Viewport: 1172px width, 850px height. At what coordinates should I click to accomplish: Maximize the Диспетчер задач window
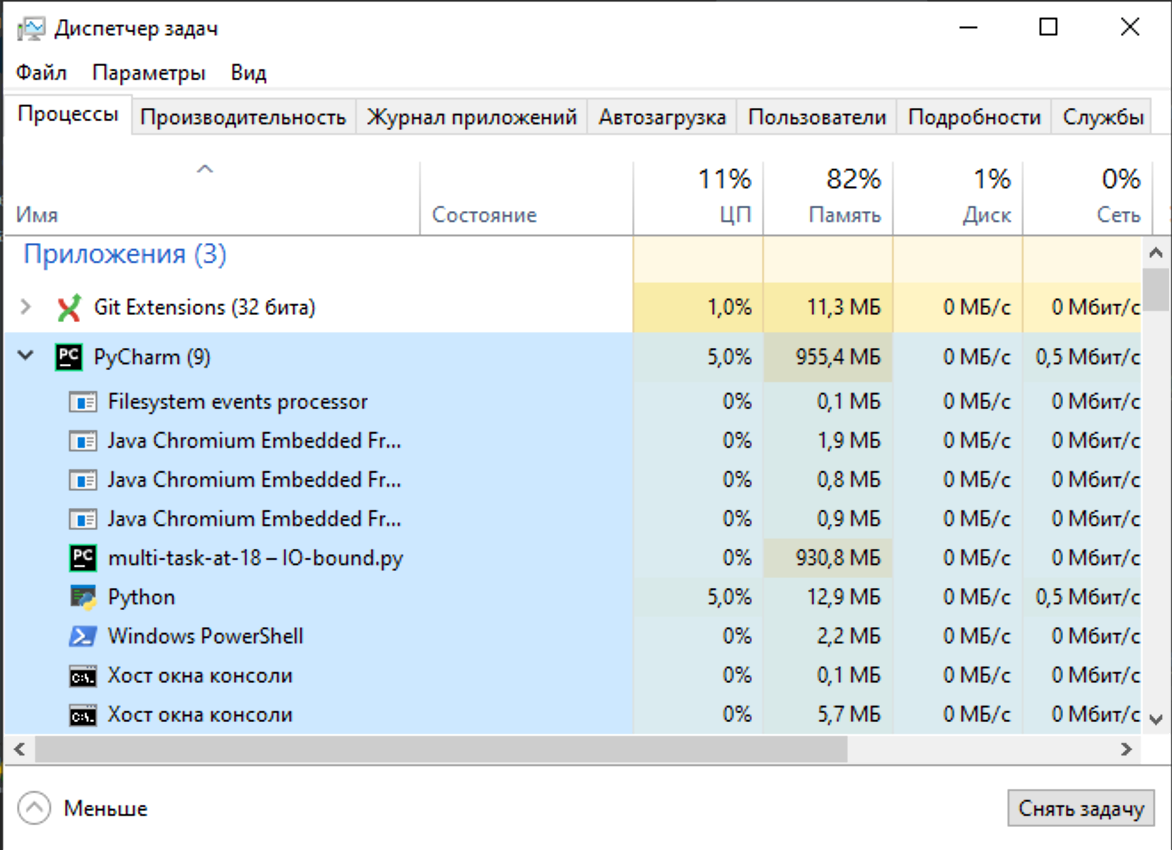click(x=1049, y=28)
